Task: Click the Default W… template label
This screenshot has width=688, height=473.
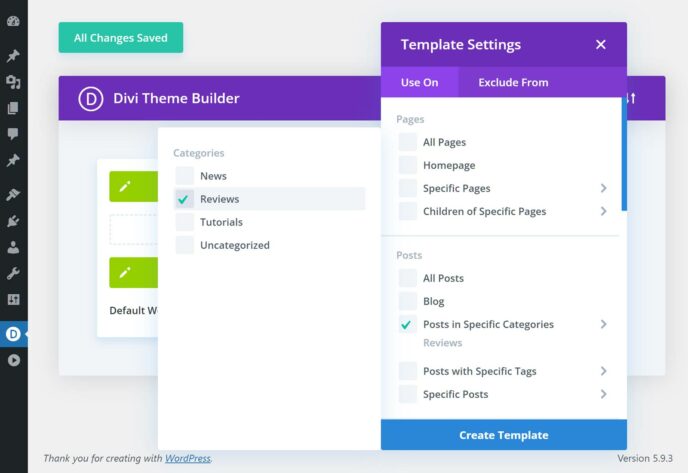Action: [x=133, y=311]
